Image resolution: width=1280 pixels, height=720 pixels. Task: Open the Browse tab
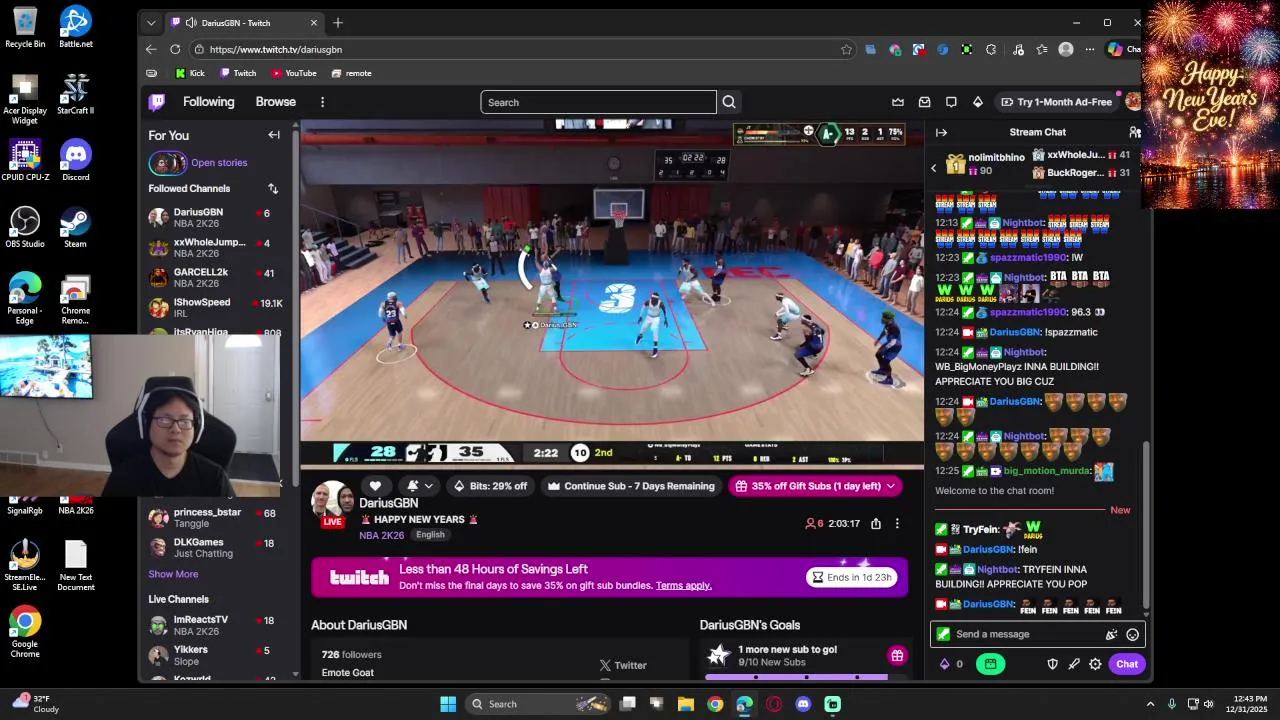(x=275, y=102)
